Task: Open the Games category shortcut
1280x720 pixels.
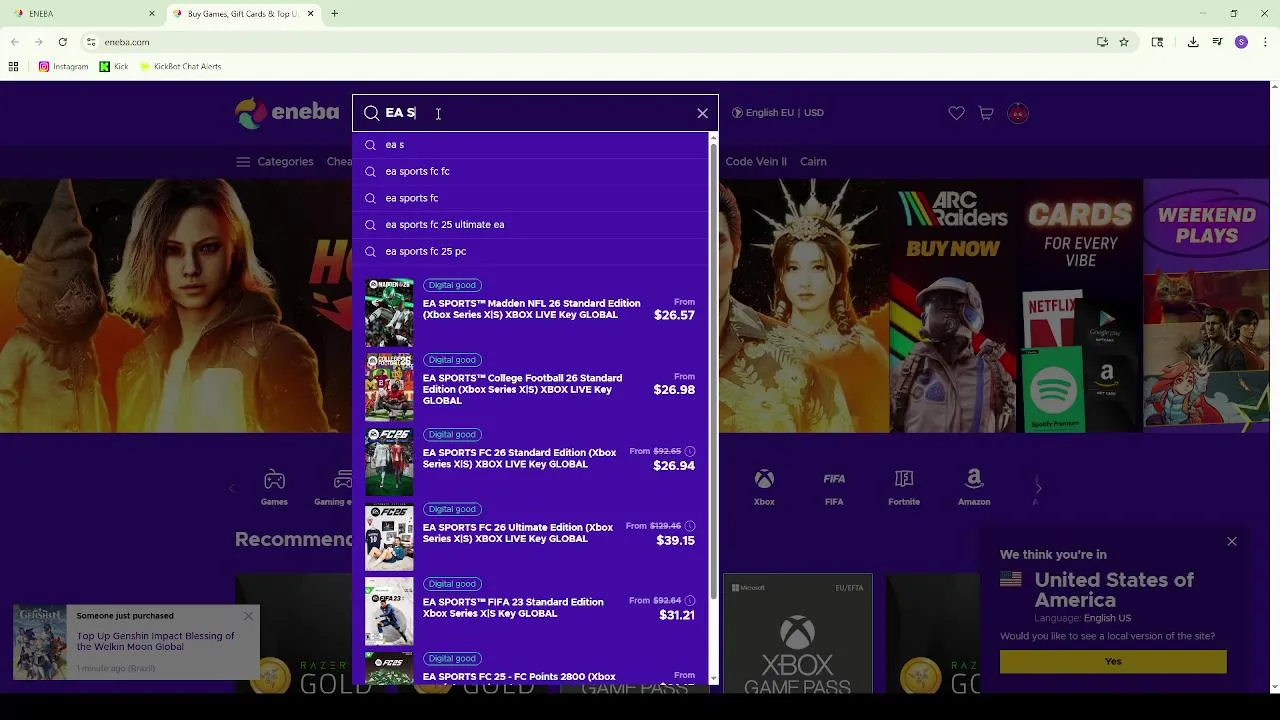Action: [274, 488]
